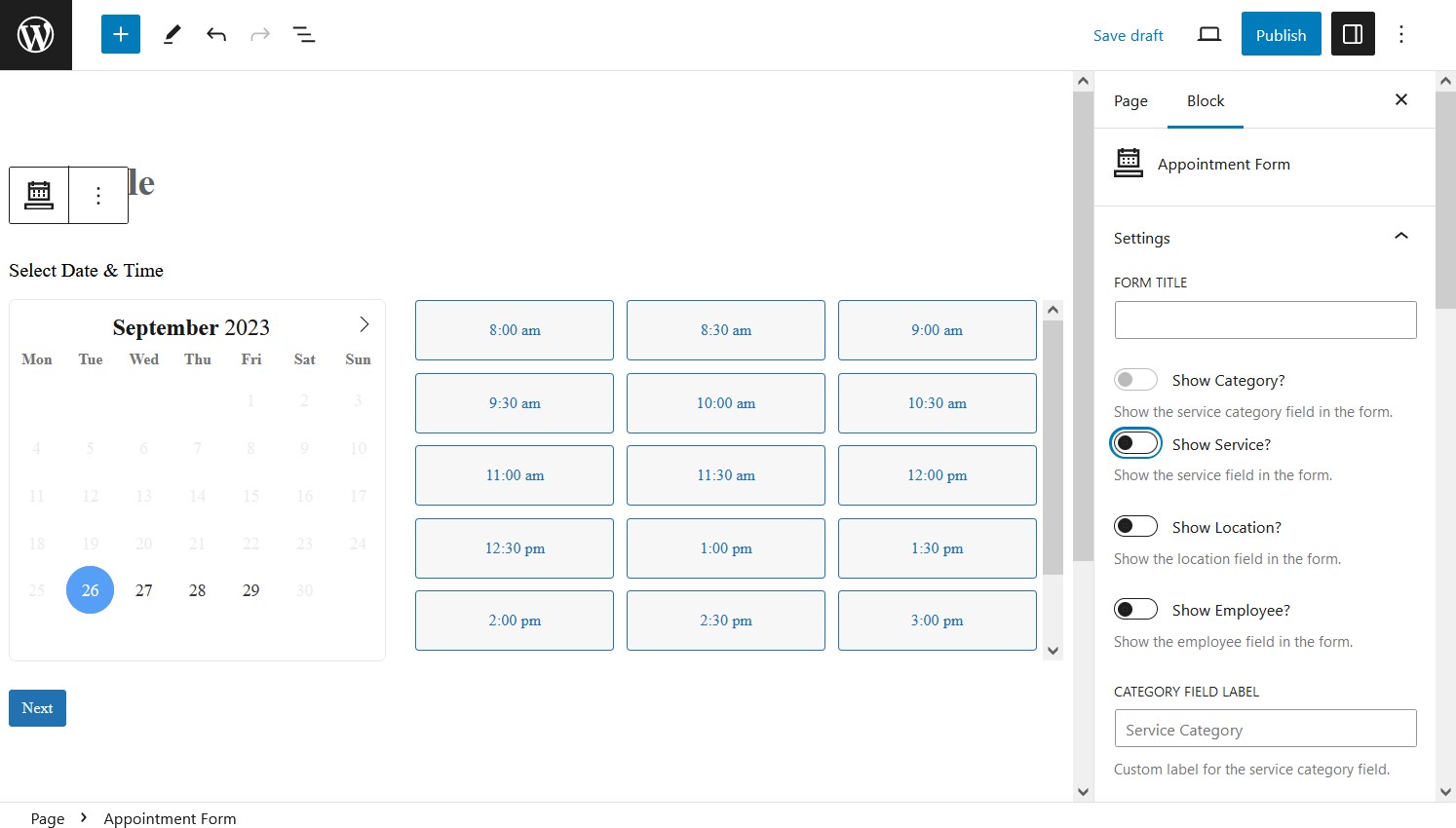
Task: Select the 2:30 pm slot
Action: click(x=726, y=621)
